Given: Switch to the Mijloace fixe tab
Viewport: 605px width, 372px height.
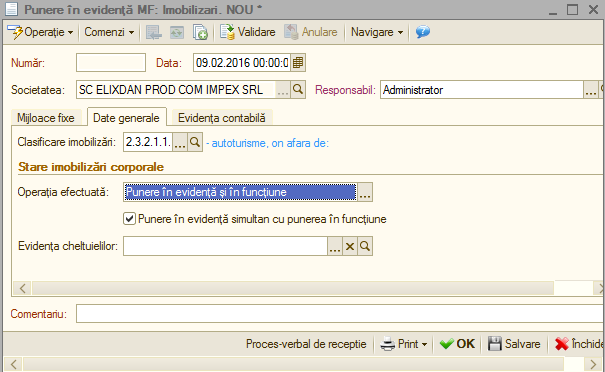Looking at the screenshot, I should point(46,118).
